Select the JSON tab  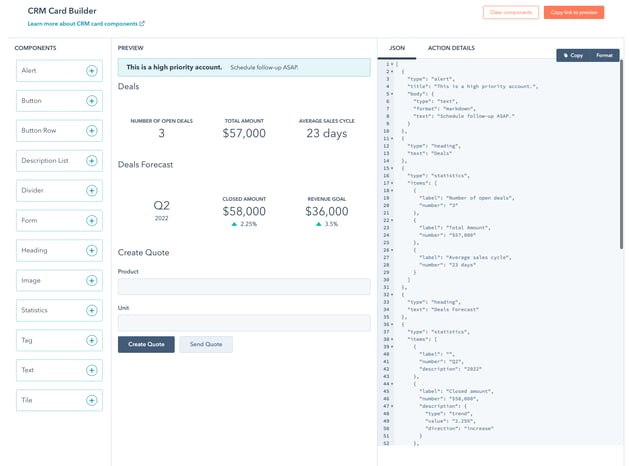coord(397,48)
